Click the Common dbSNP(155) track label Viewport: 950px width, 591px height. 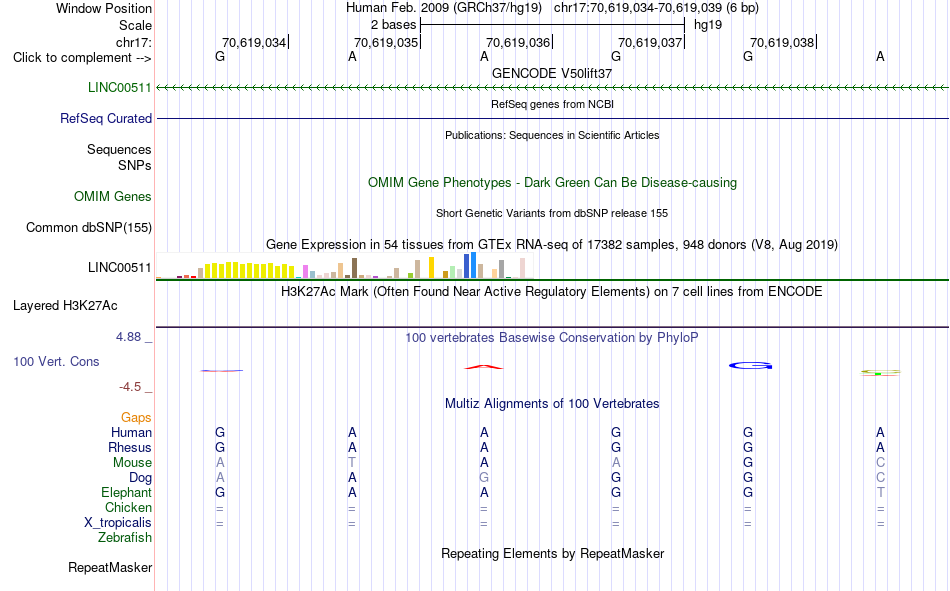89,227
